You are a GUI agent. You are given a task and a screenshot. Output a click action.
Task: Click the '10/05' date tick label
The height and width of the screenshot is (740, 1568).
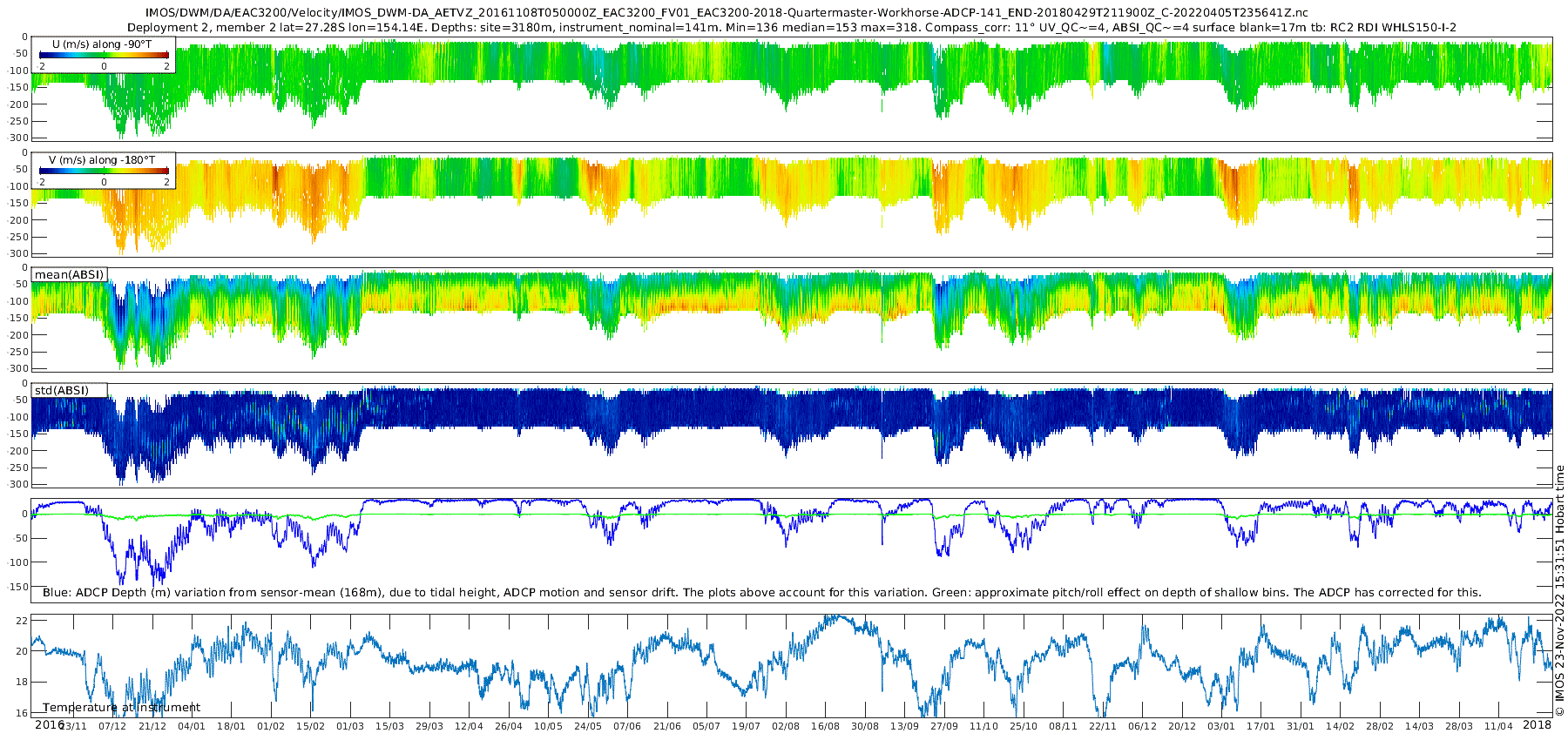click(x=548, y=726)
